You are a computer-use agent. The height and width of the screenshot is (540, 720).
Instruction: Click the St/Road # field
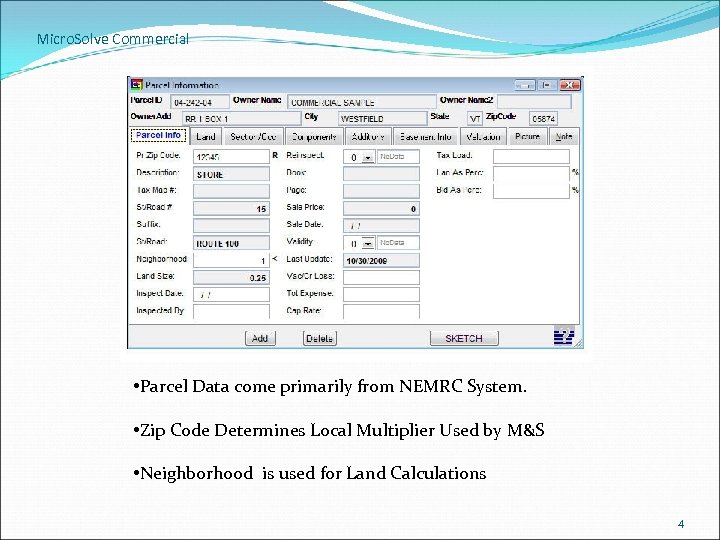231,208
